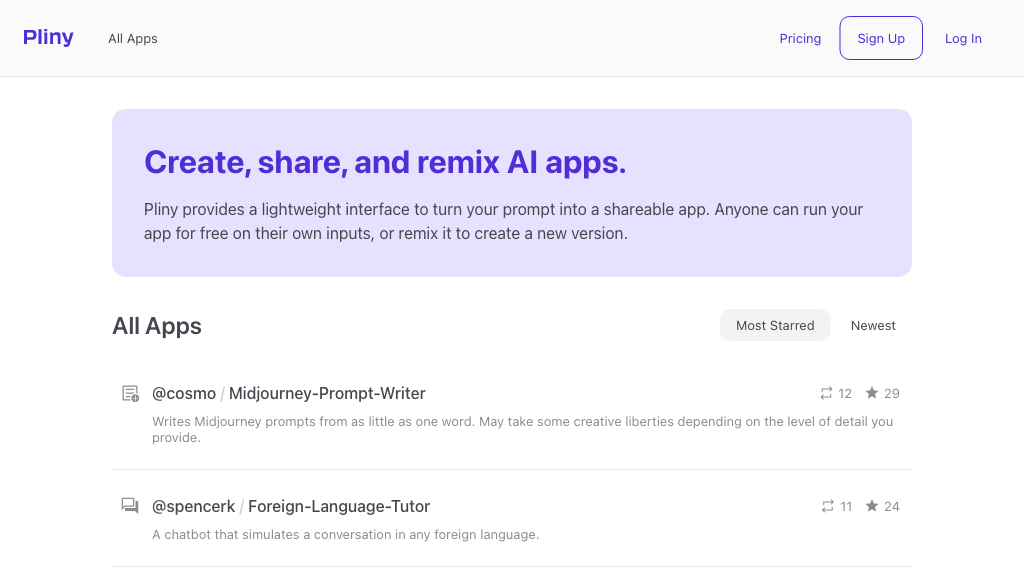Visit the @spencerk user profile
1024x576 pixels.
193,506
